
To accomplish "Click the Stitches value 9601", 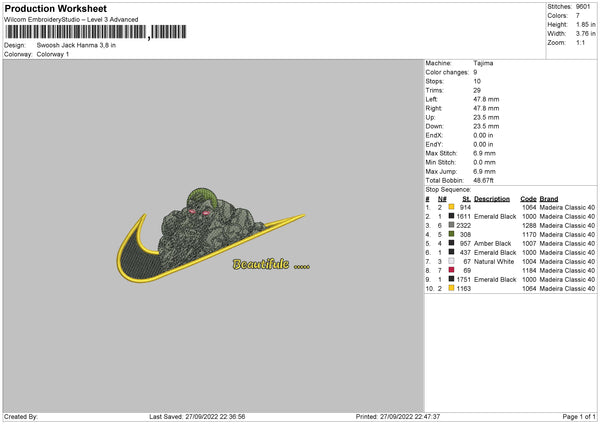I will [x=583, y=7].
